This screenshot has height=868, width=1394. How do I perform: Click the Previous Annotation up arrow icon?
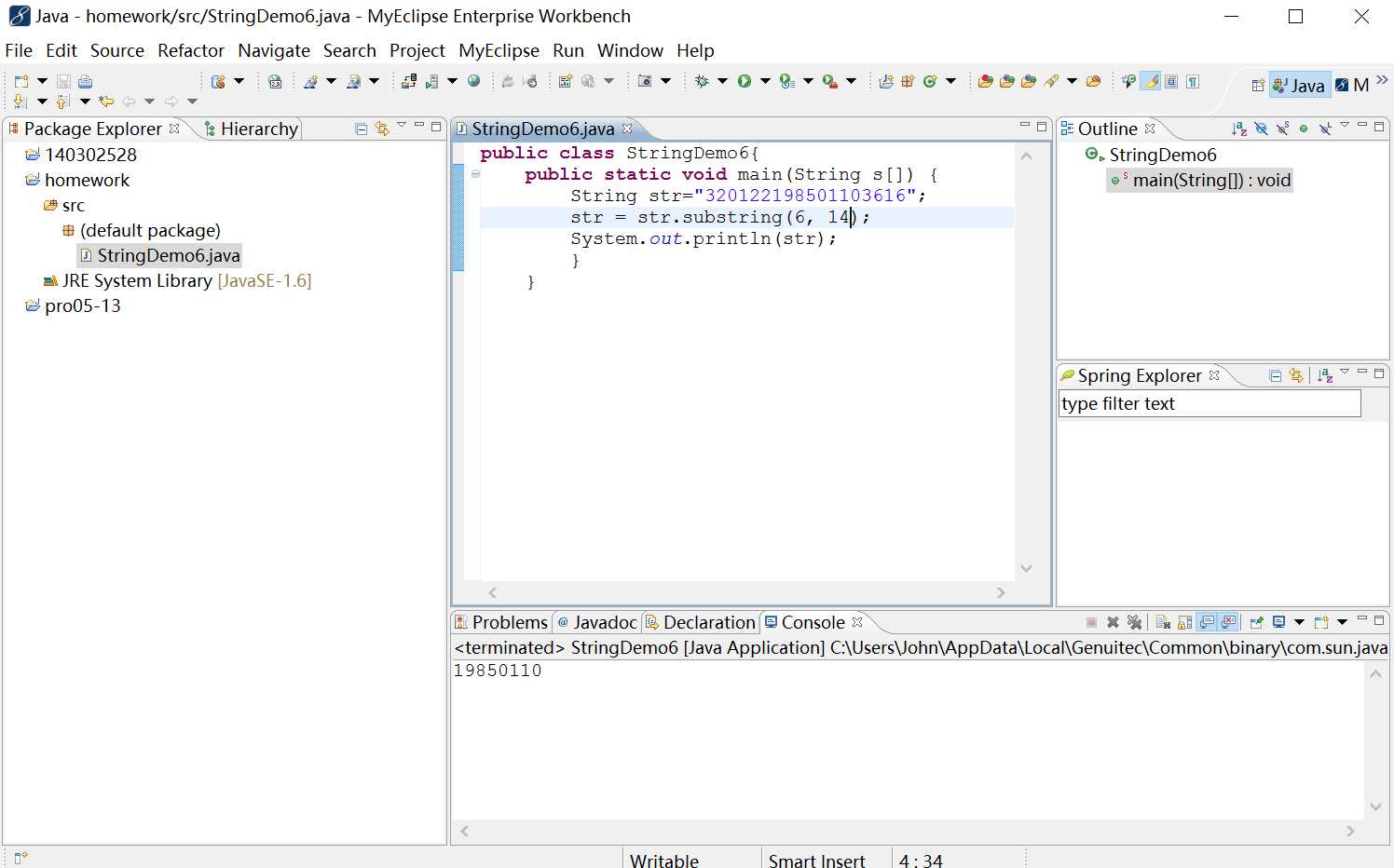pos(61,101)
